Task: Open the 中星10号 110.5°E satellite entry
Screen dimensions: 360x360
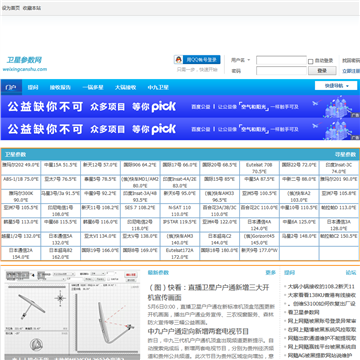Action: [x=299, y=207]
